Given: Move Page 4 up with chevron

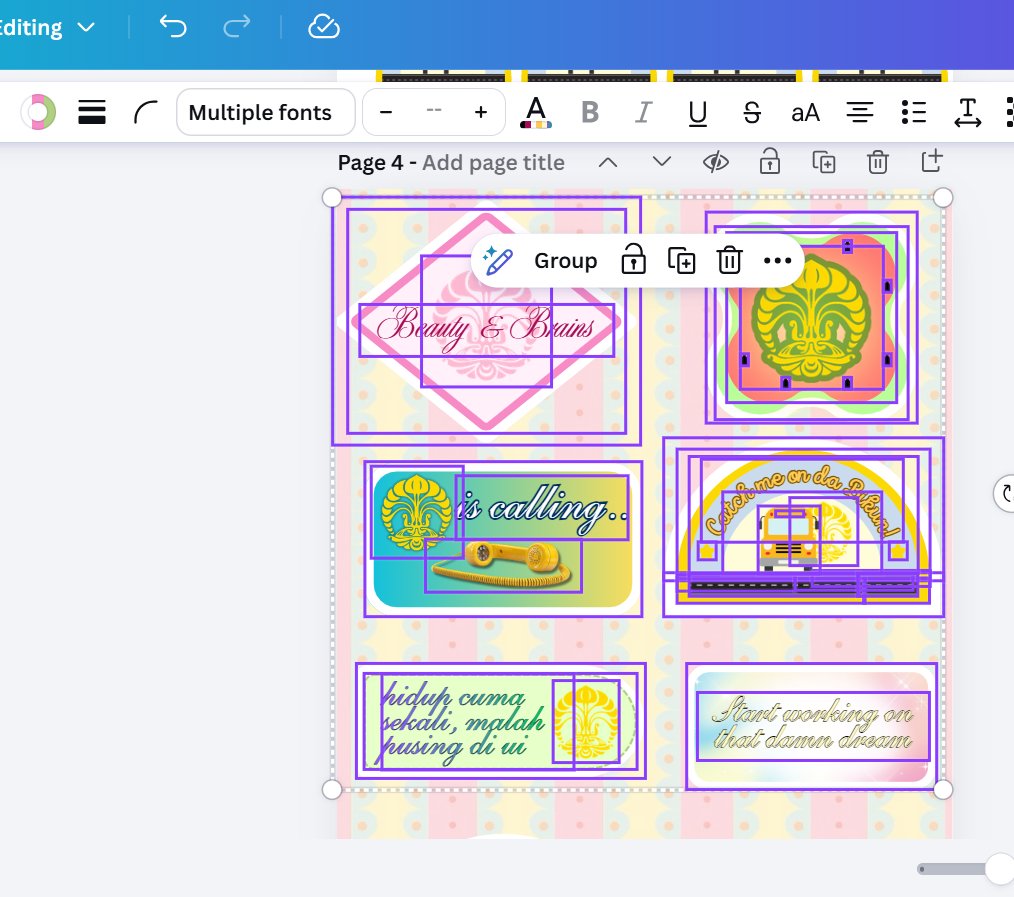Looking at the screenshot, I should [x=608, y=162].
